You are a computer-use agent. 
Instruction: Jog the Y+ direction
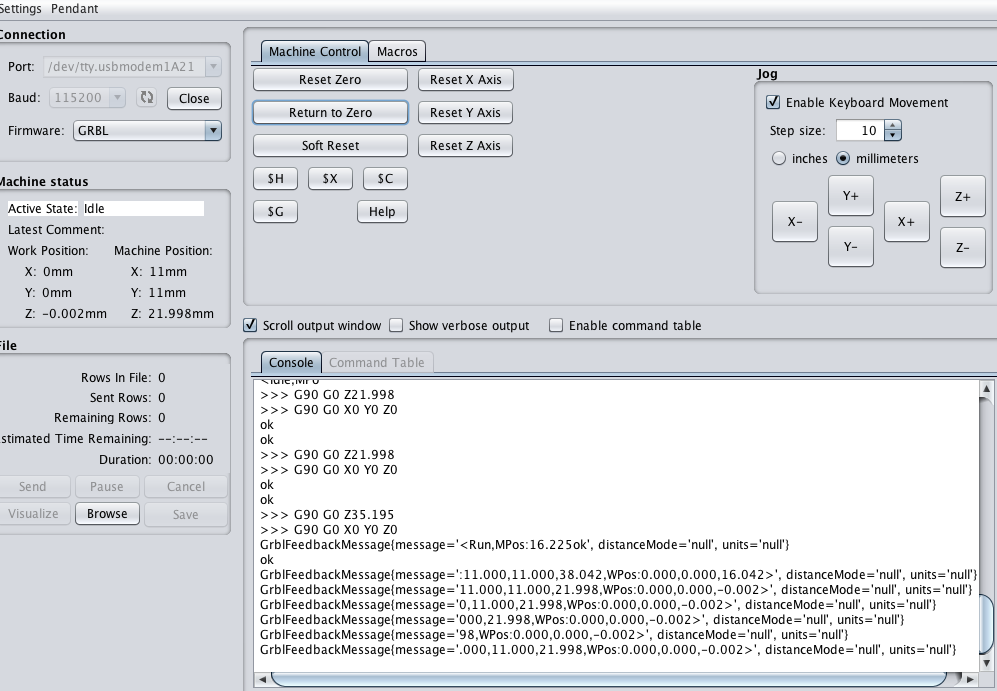pyautogui.click(x=851, y=196)
